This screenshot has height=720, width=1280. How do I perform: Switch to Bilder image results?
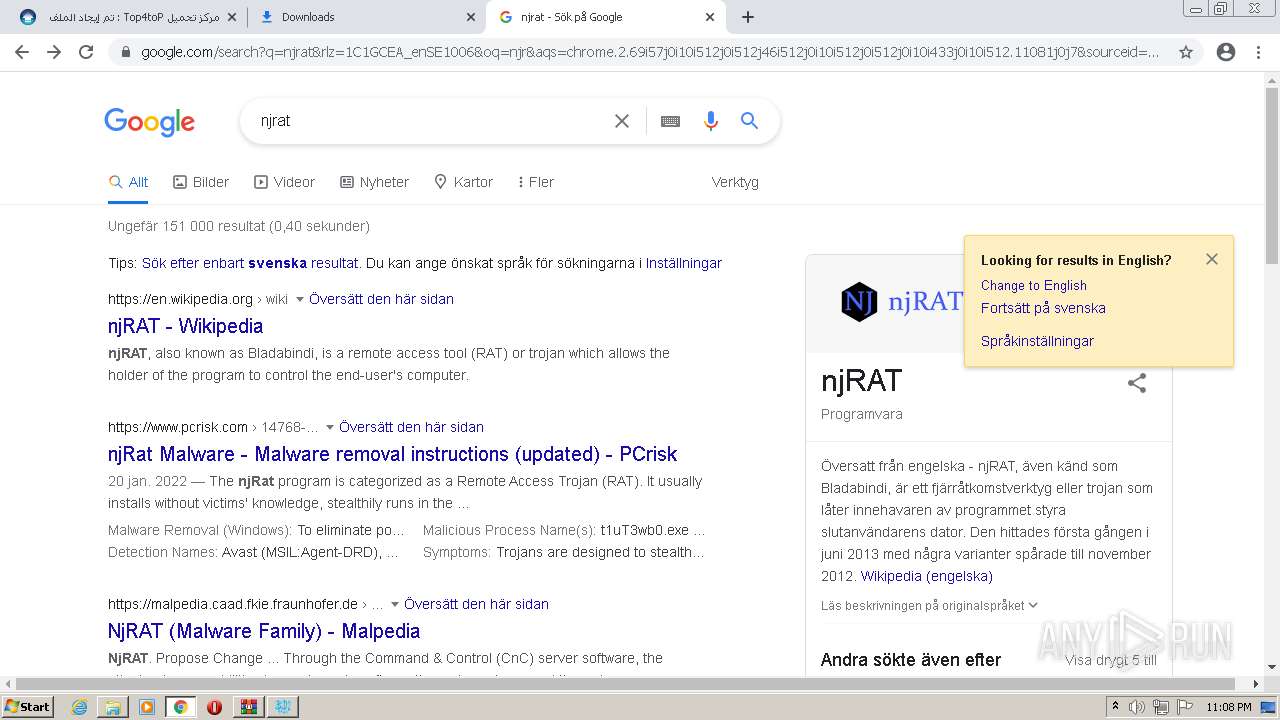201,182
